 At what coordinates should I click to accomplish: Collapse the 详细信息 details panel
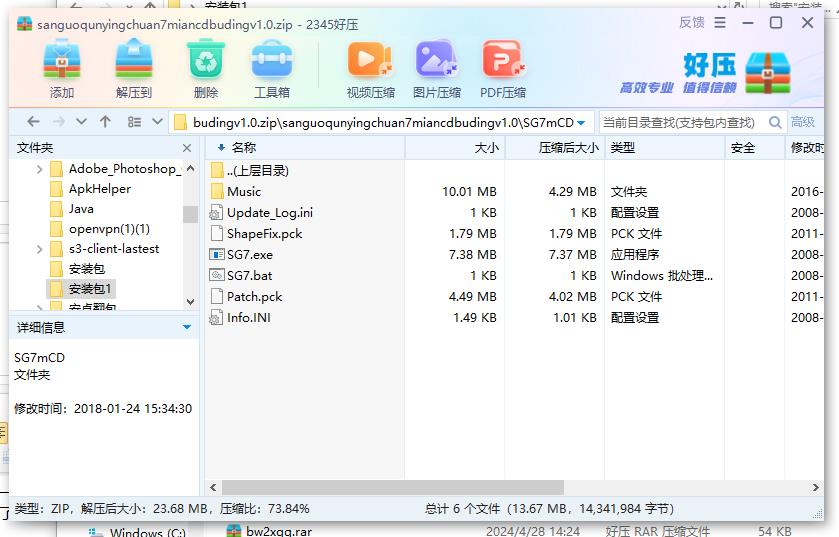point(187,327)
